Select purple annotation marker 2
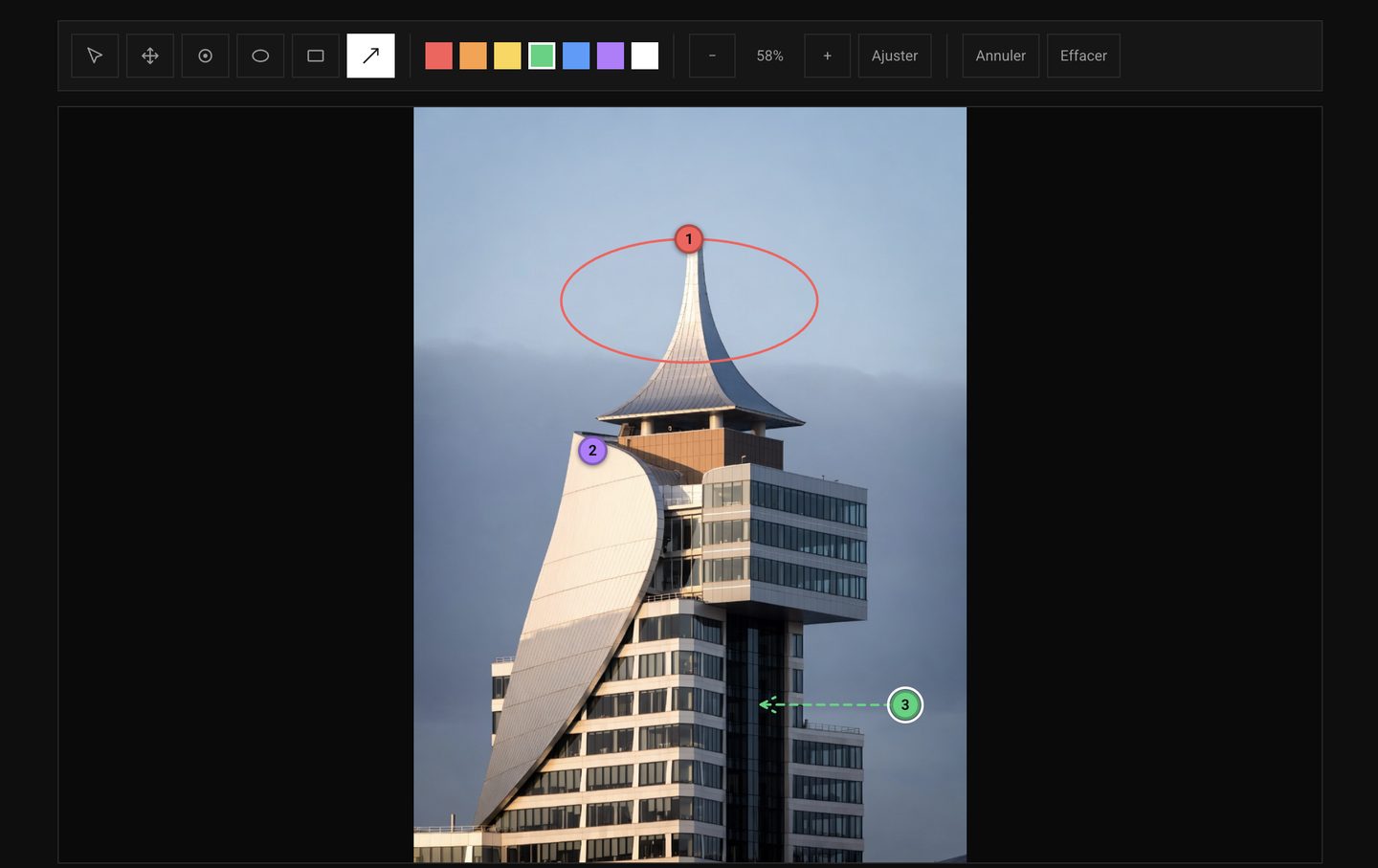 pyautogui.click(x=592, y=450)
